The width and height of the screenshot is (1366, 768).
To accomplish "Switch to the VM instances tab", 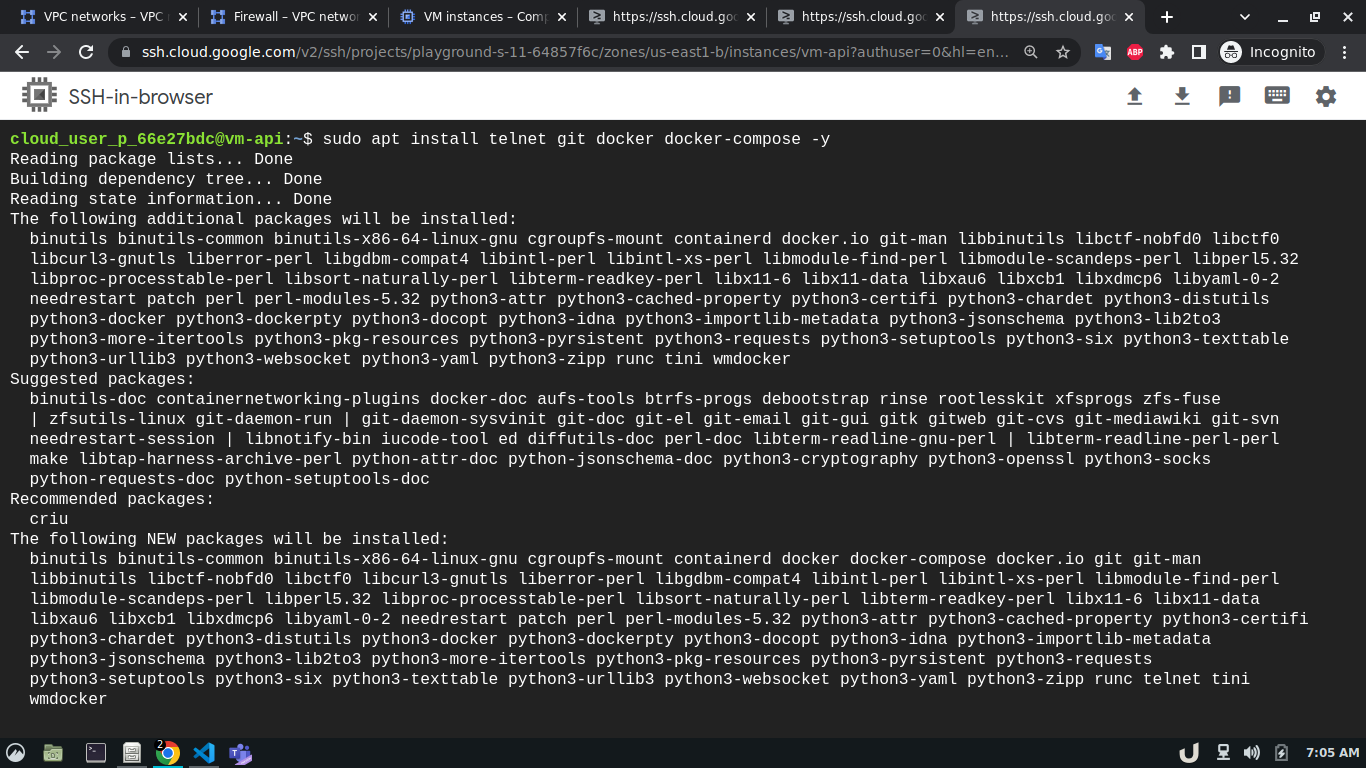I will (x=482, y=17).
